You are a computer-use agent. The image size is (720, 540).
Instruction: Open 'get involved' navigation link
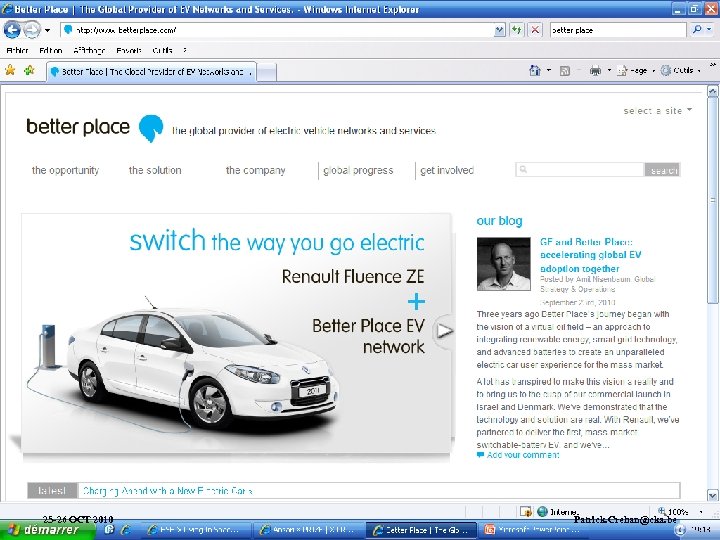(447, 170)
